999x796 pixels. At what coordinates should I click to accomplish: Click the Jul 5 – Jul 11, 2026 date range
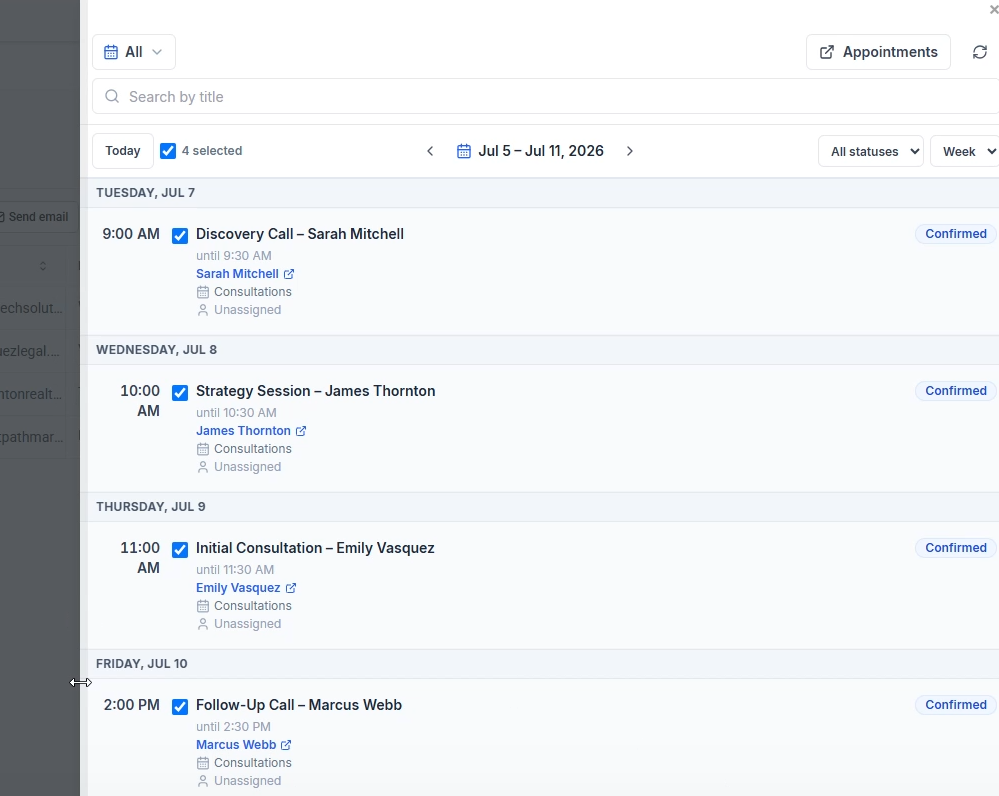(x=541, y=151)
